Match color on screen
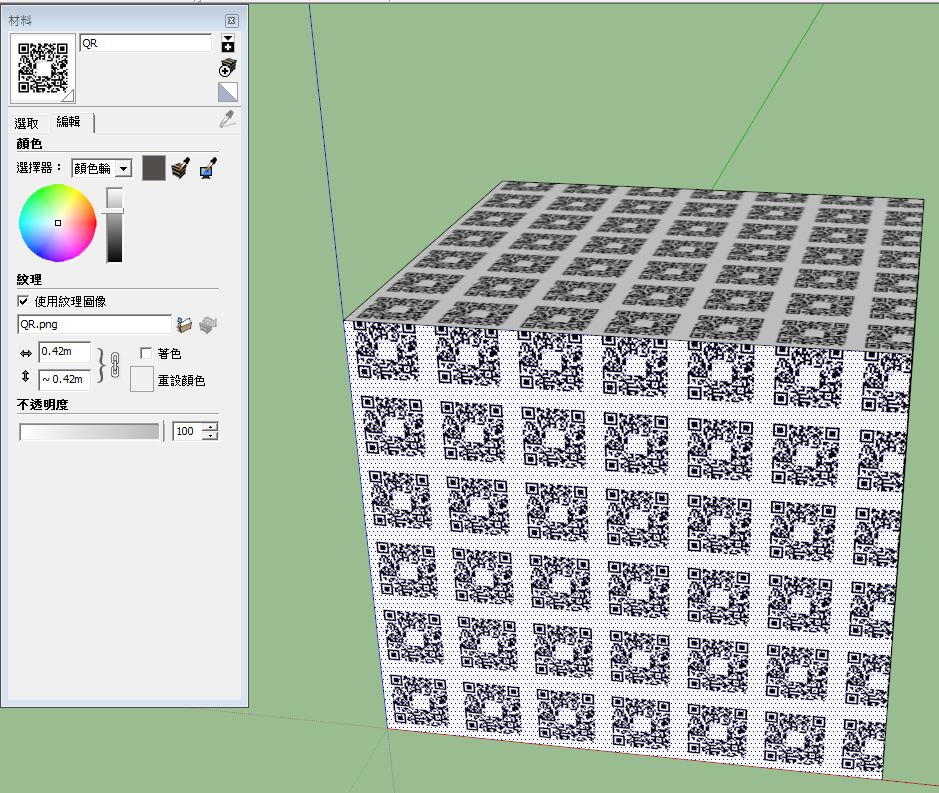939x793 pixels. (208, 168)
